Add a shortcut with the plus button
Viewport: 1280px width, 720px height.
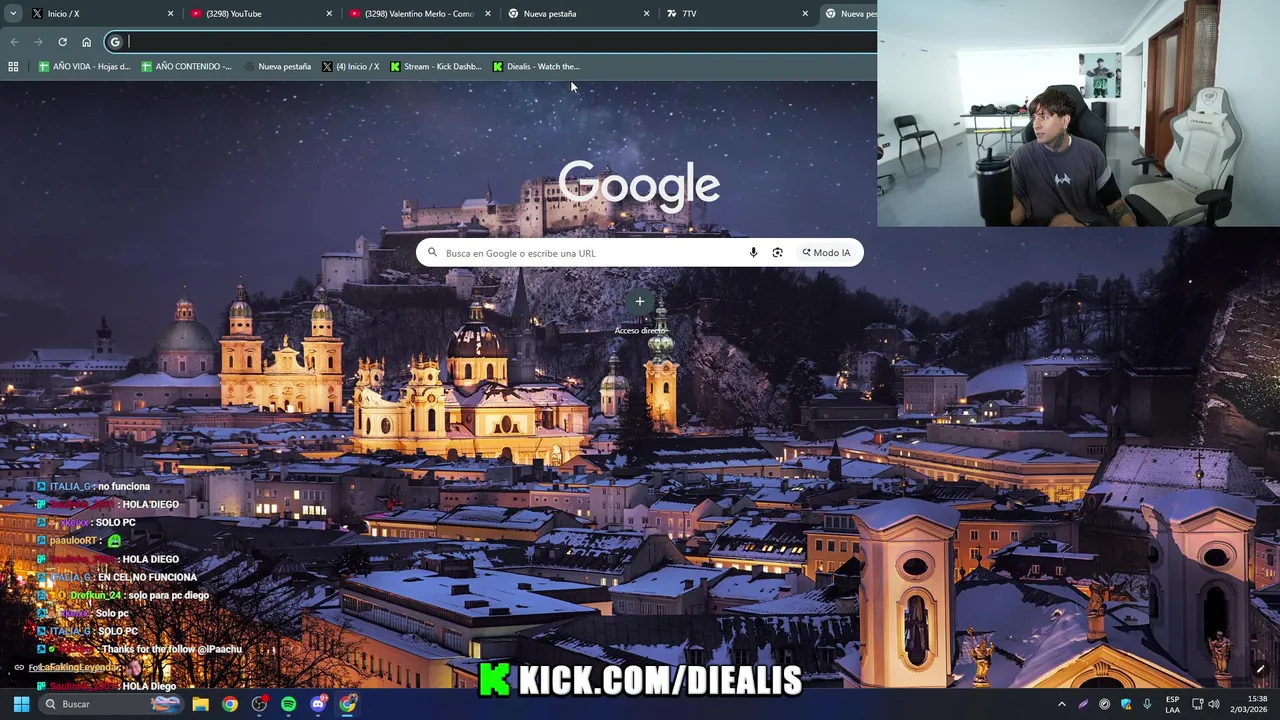coord(640,301)
